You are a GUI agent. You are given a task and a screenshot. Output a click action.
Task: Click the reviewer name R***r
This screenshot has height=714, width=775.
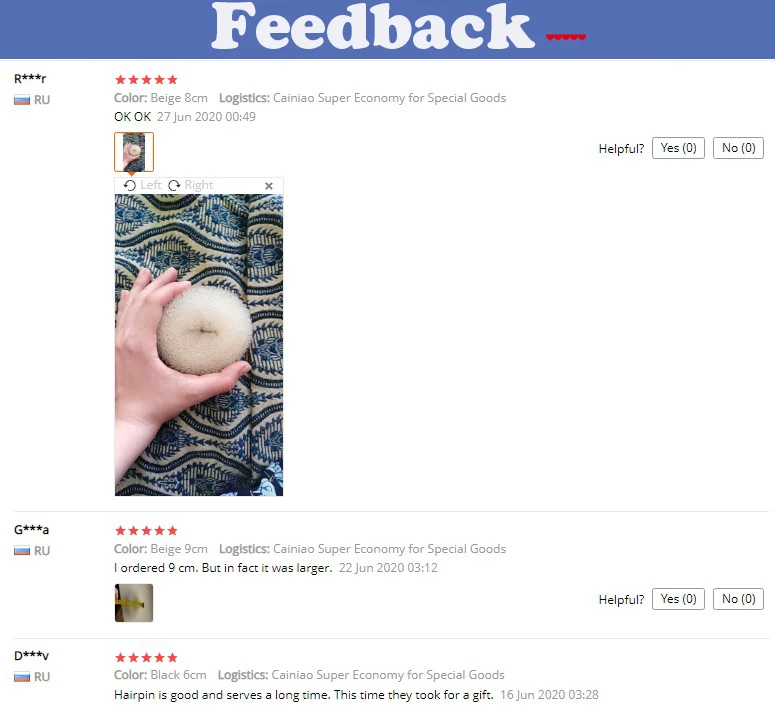[x=30, y=79]
